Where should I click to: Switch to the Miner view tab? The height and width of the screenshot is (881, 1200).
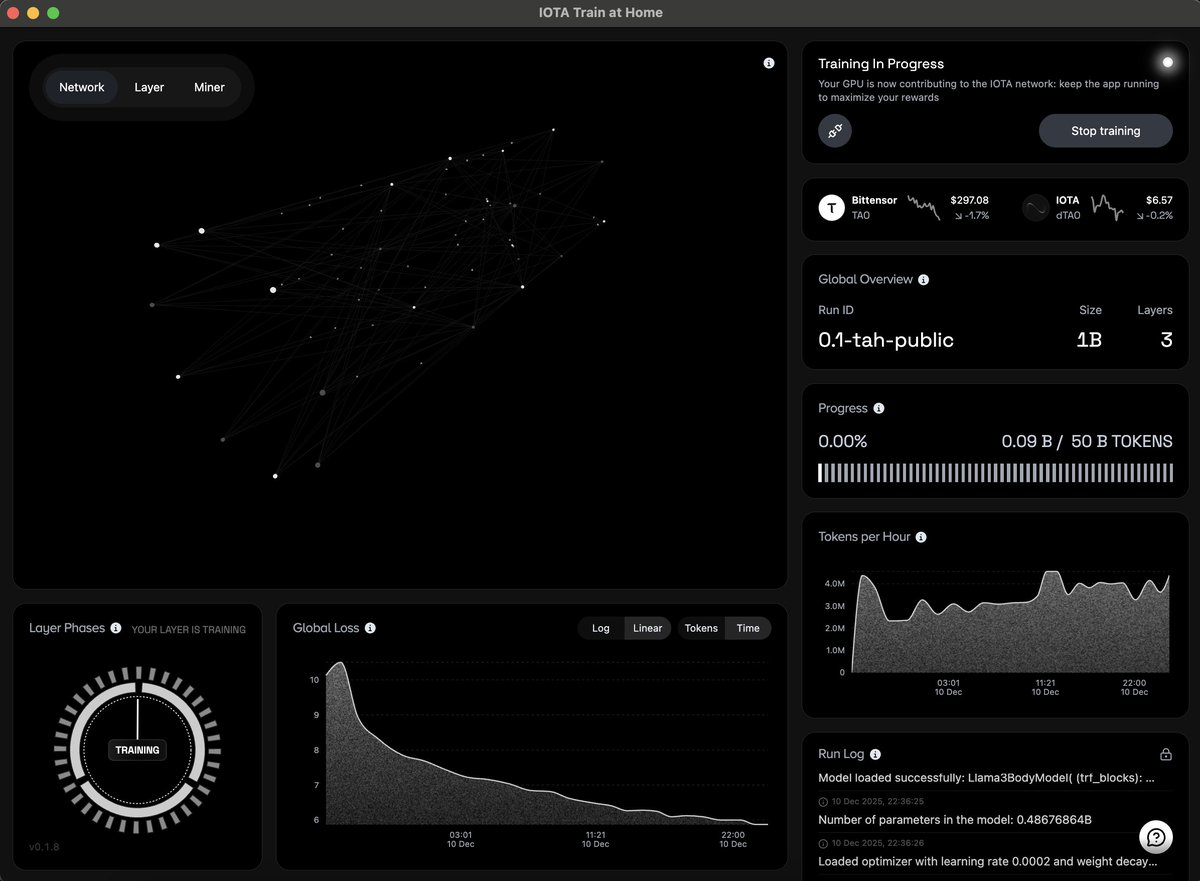point(209,87)
